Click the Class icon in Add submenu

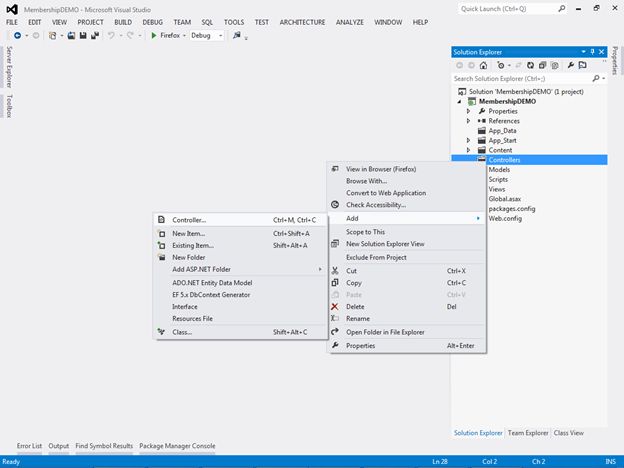161,332
